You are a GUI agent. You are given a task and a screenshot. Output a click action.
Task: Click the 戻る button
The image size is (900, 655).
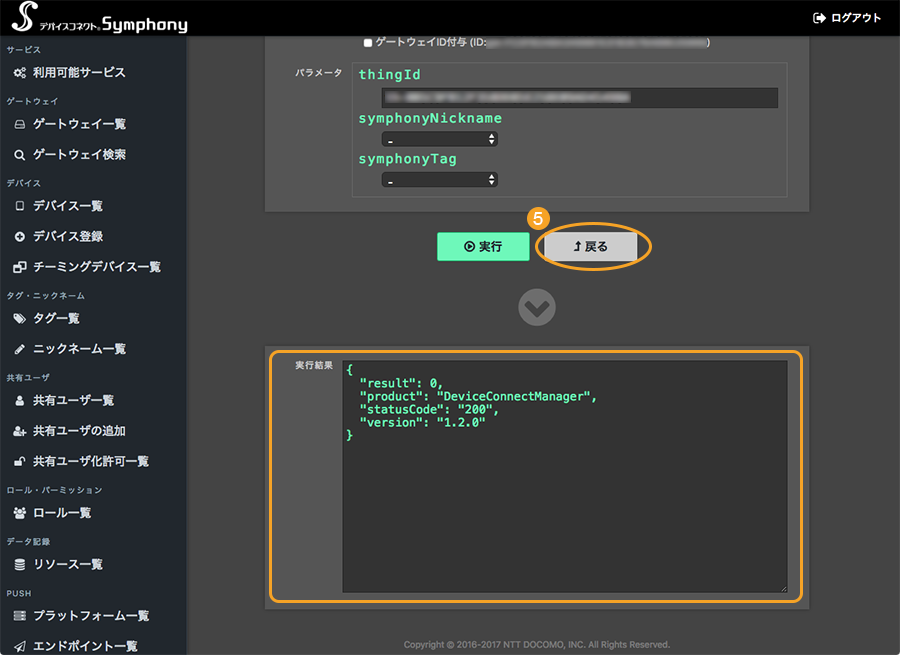(x=591, y=246)
